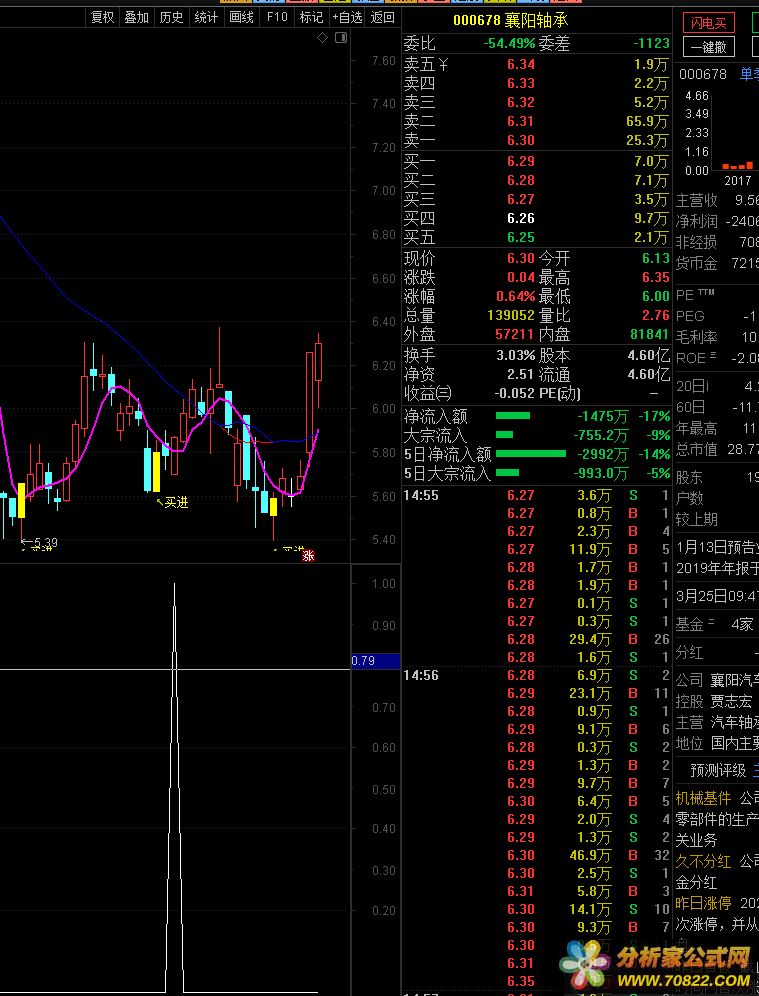Activate the 画线 drawing tool
Image resolution: width=759 pixels, height=996 pixels.
[242, 17]
